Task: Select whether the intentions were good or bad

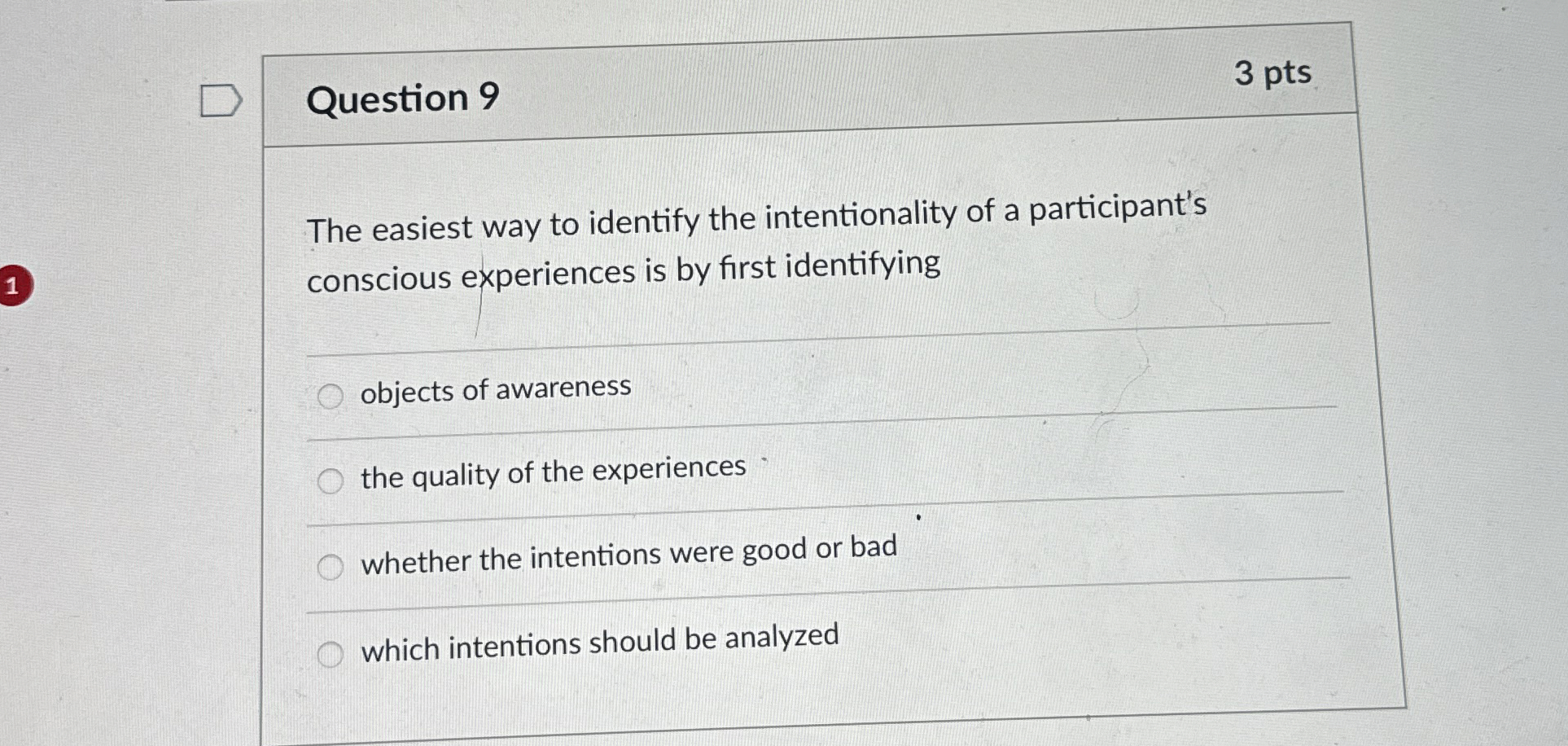Action: pos(331,568)
